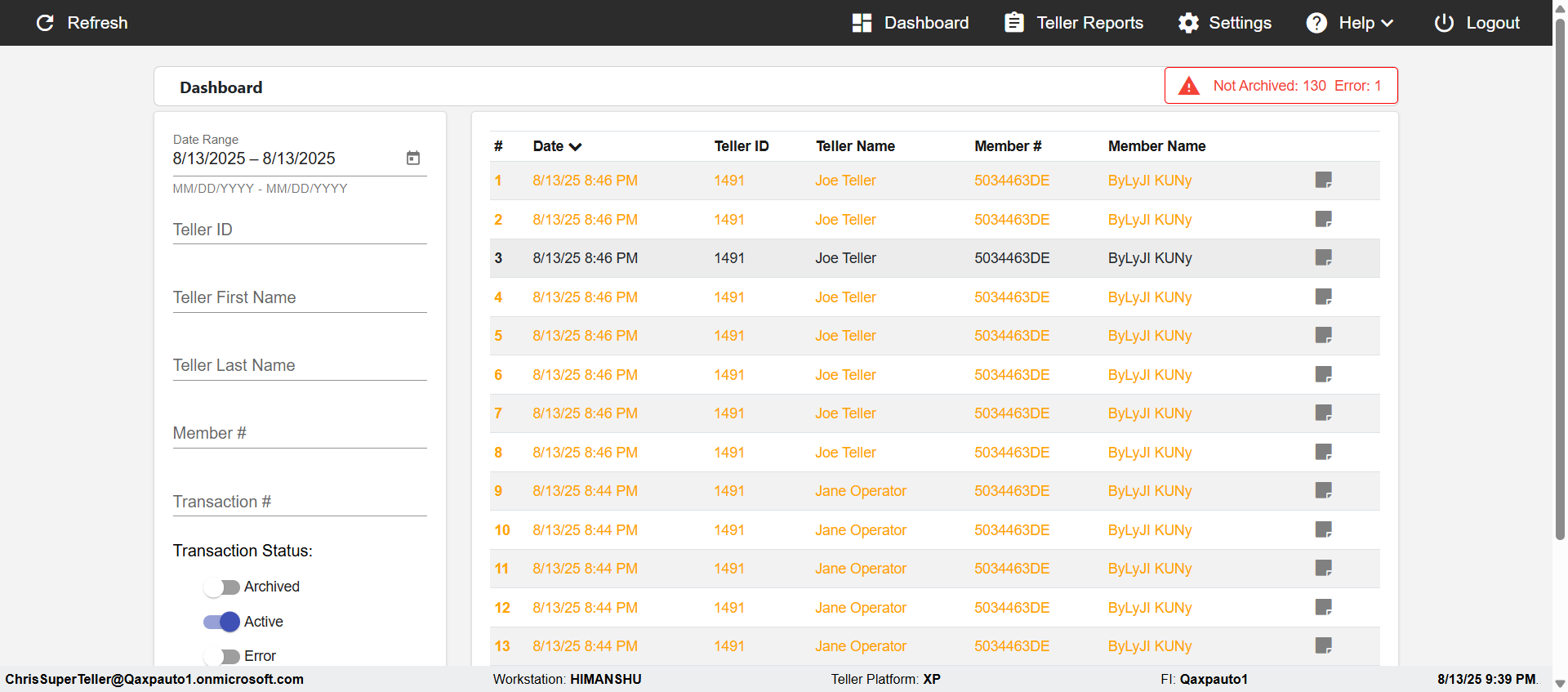Click the Teller Name column header
This screenshot has width=1568, height=692.
(855, 146)
